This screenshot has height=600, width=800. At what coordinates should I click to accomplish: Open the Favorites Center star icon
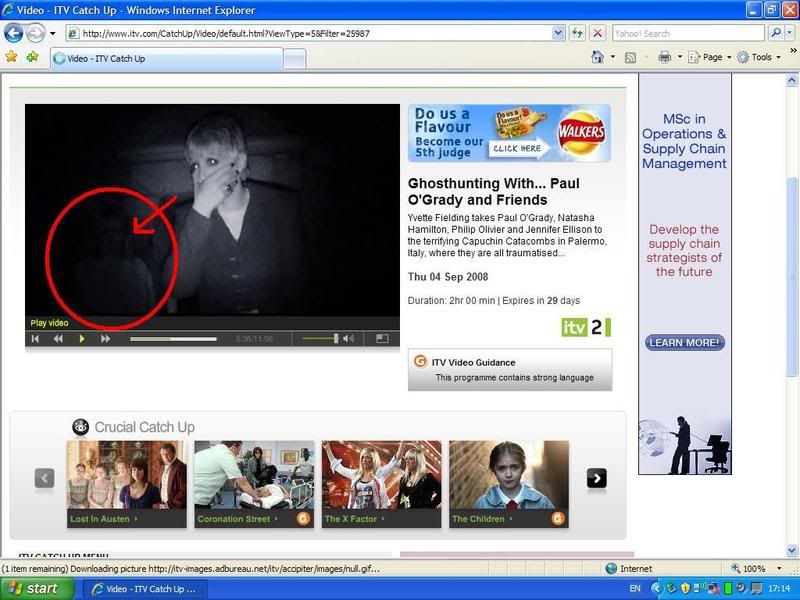point(12,57)
